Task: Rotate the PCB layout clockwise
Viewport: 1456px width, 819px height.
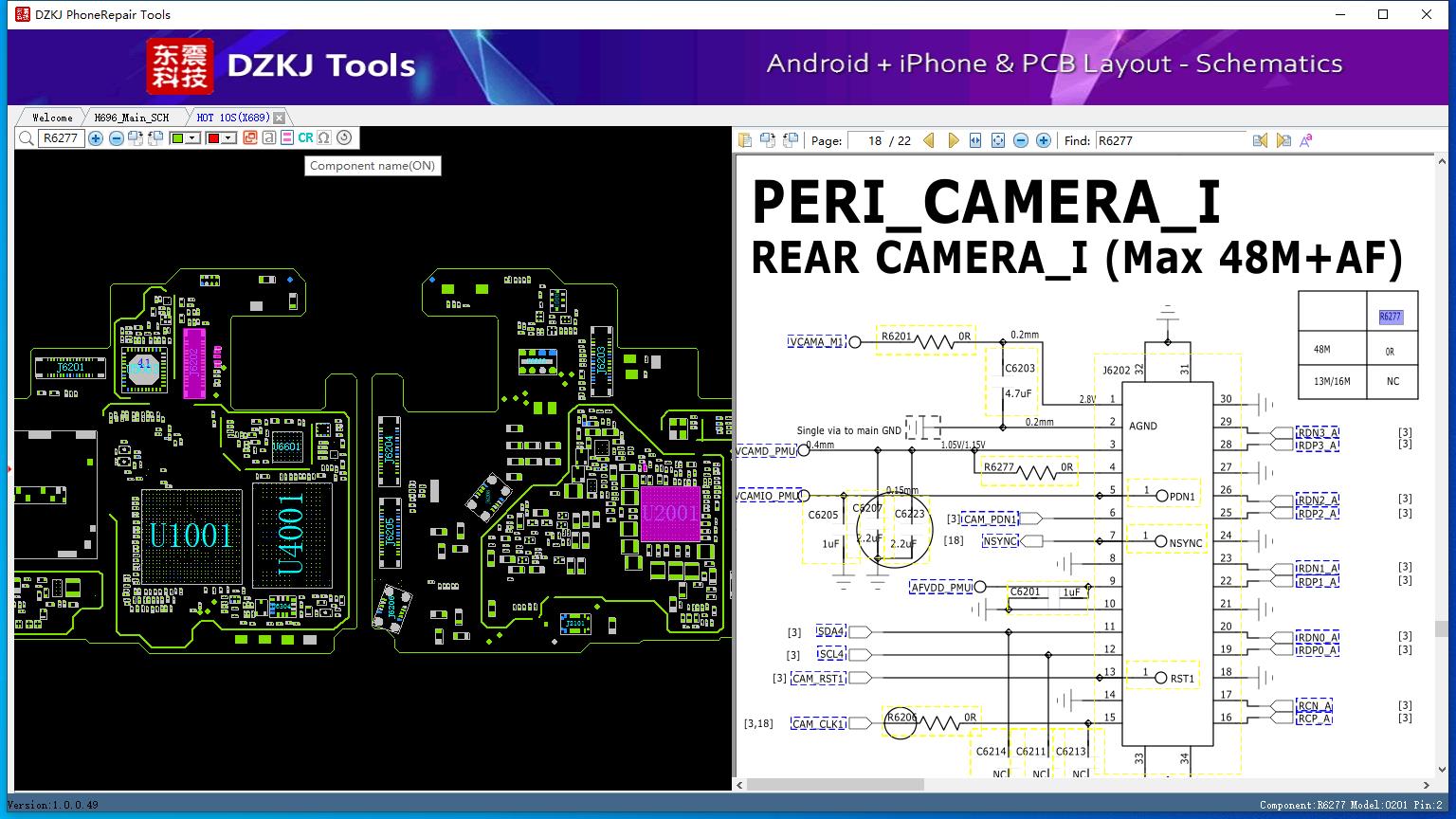Action: tap(135, 138)
